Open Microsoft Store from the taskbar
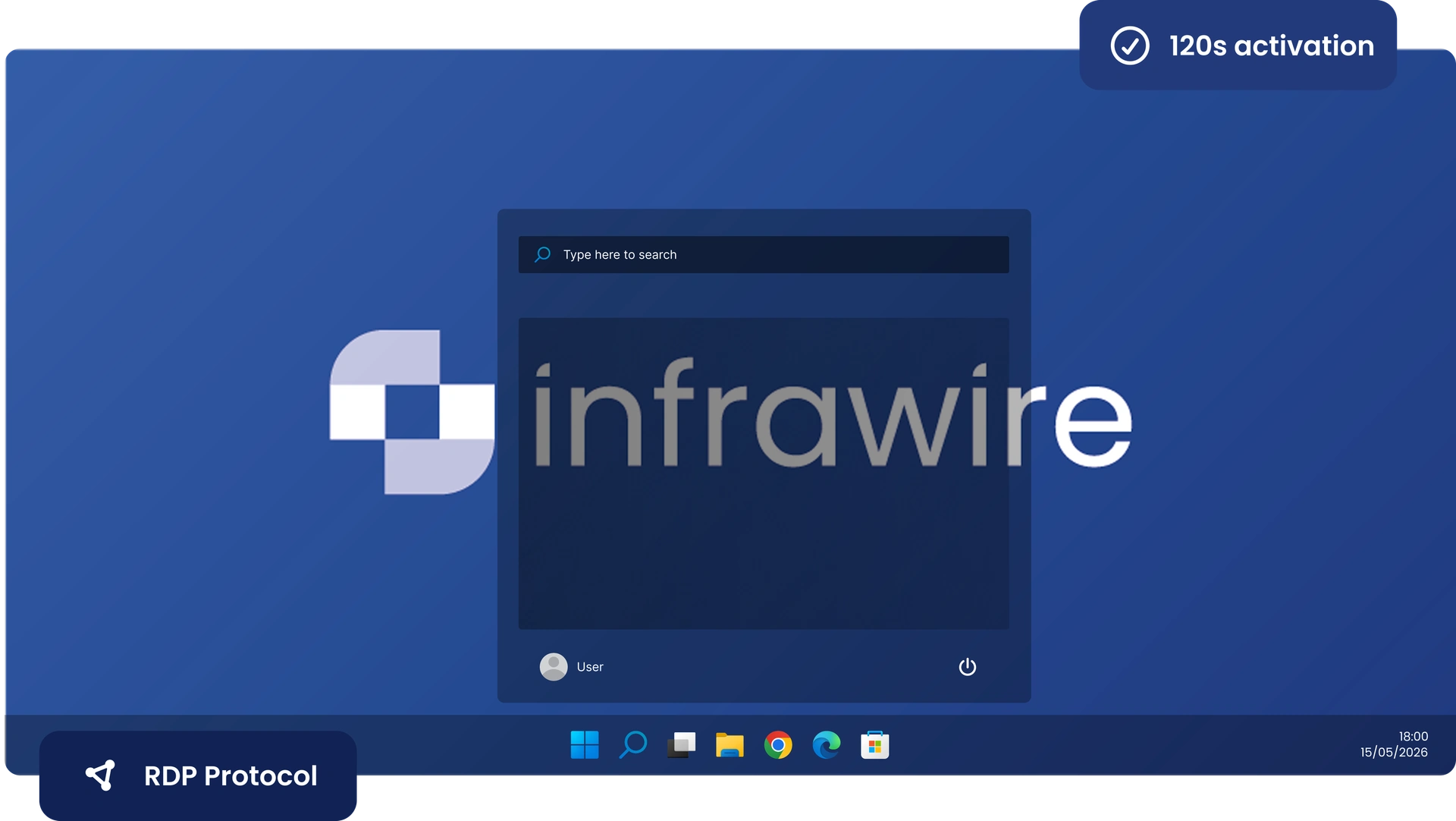Viewport: 1456px width, 821px height. tap(875, 745)
